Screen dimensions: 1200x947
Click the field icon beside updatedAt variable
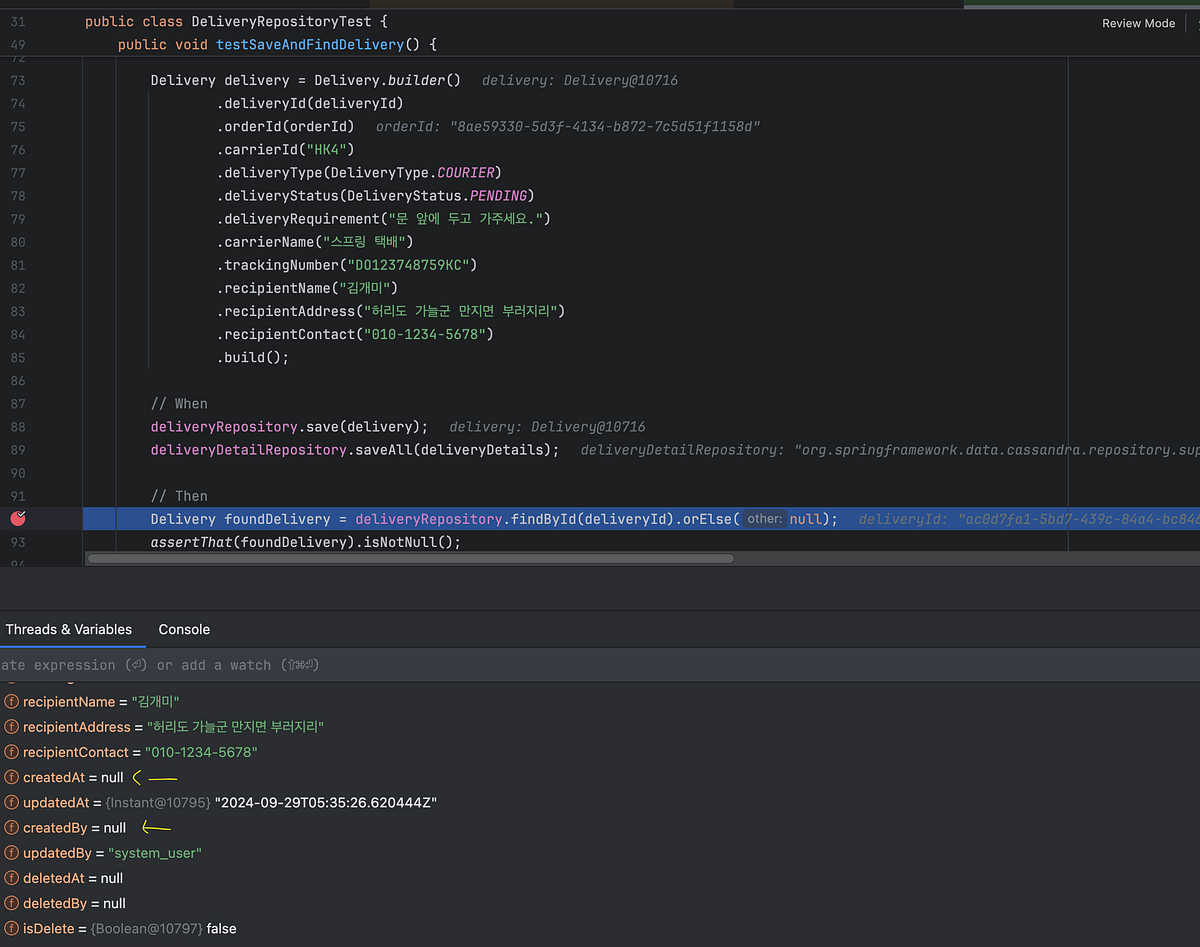click(x=10, y=802)
